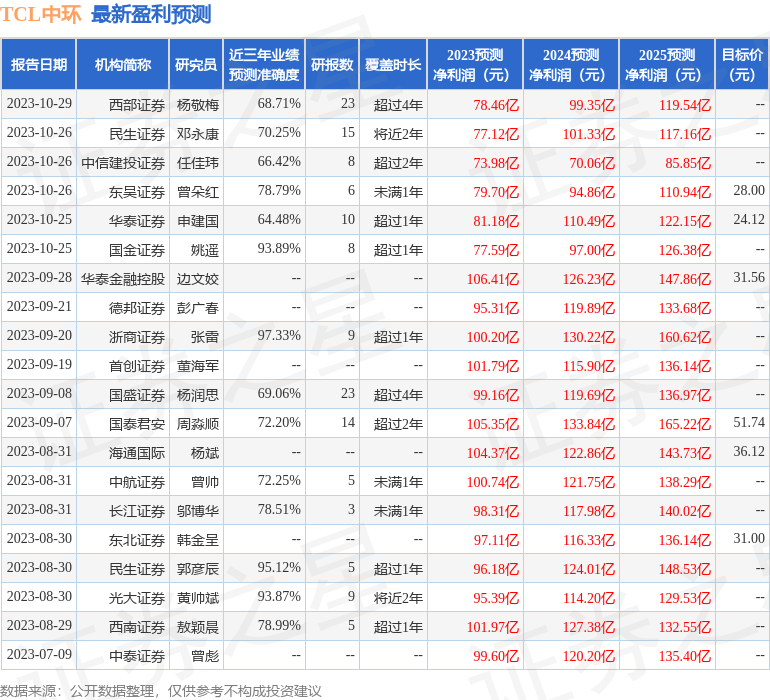Click the 研报数 column header
This screenshot has height=700, width=770.
click(x=332, y=64)
